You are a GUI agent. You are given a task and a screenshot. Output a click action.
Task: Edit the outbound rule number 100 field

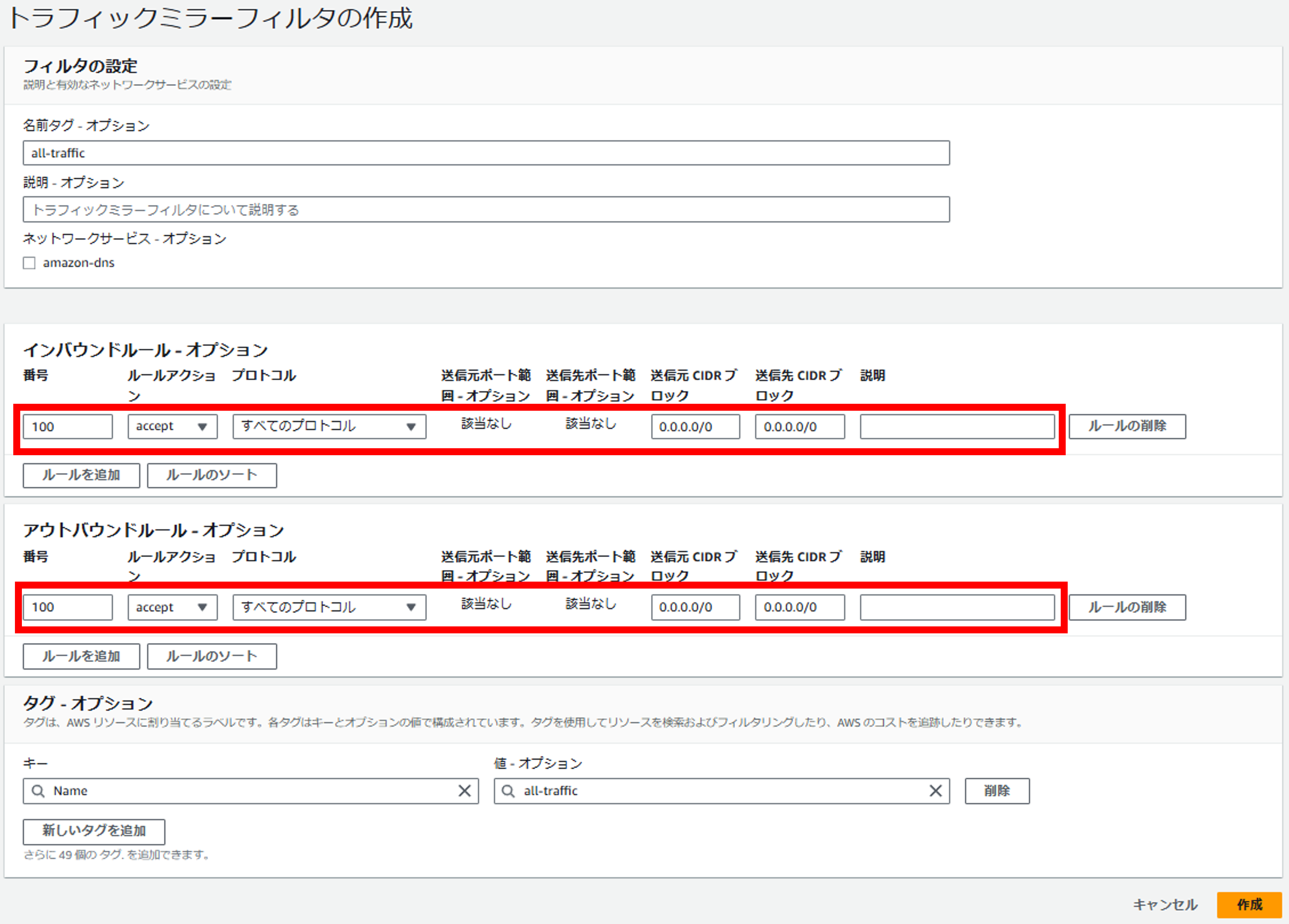(68, 607)
